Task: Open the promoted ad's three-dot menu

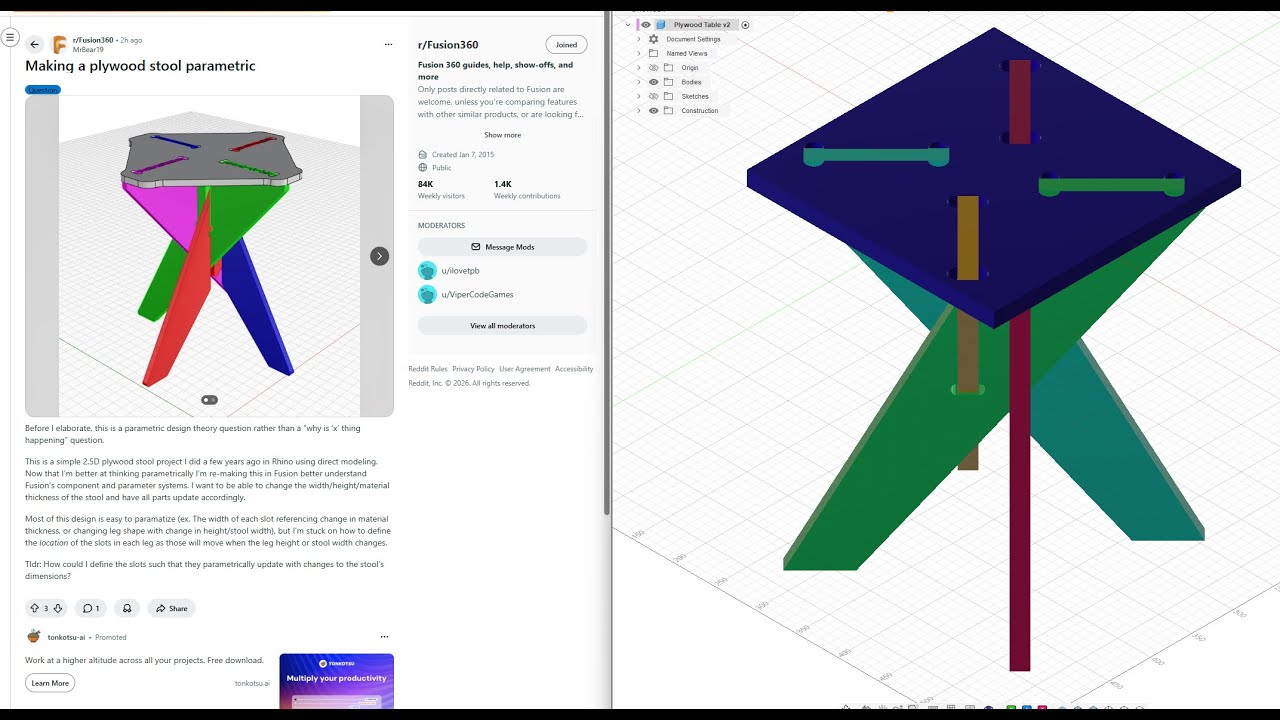Action: click(384, 637)
